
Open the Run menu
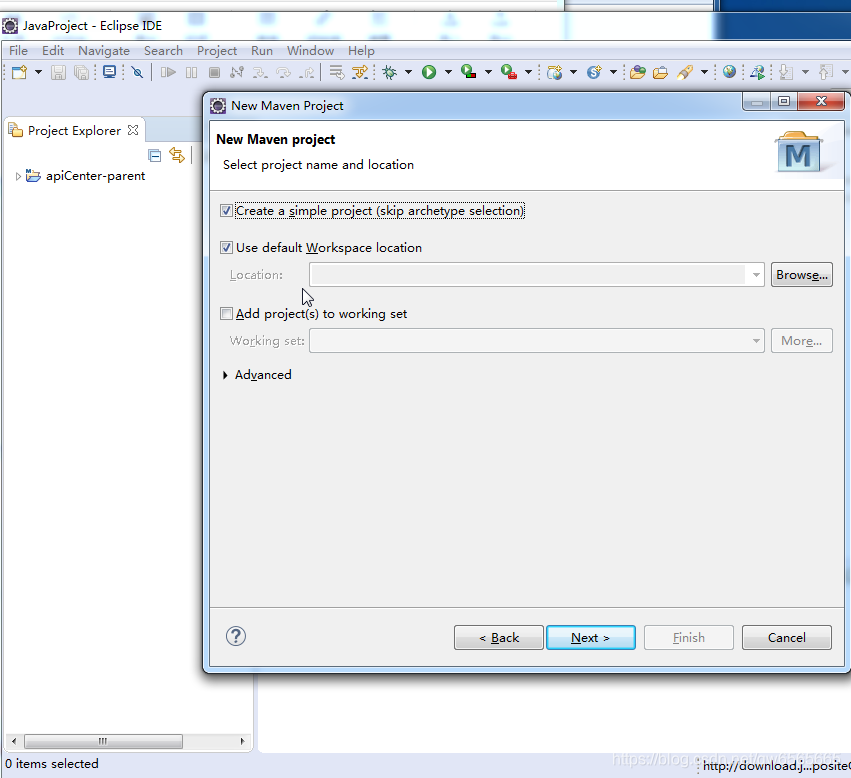pyautogui.click(x=262, y=50)
